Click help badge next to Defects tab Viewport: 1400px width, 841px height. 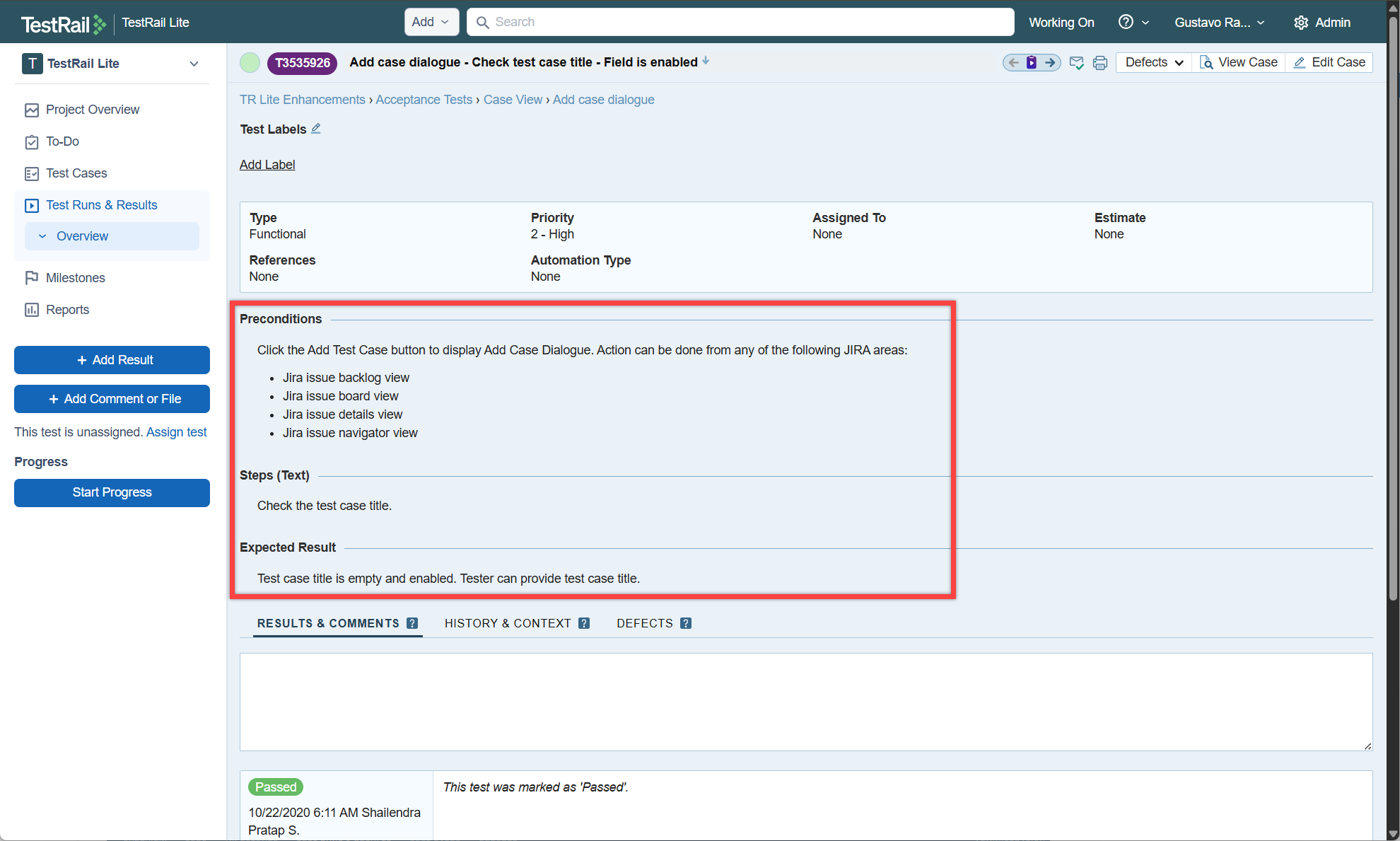(x=685, y=623)
